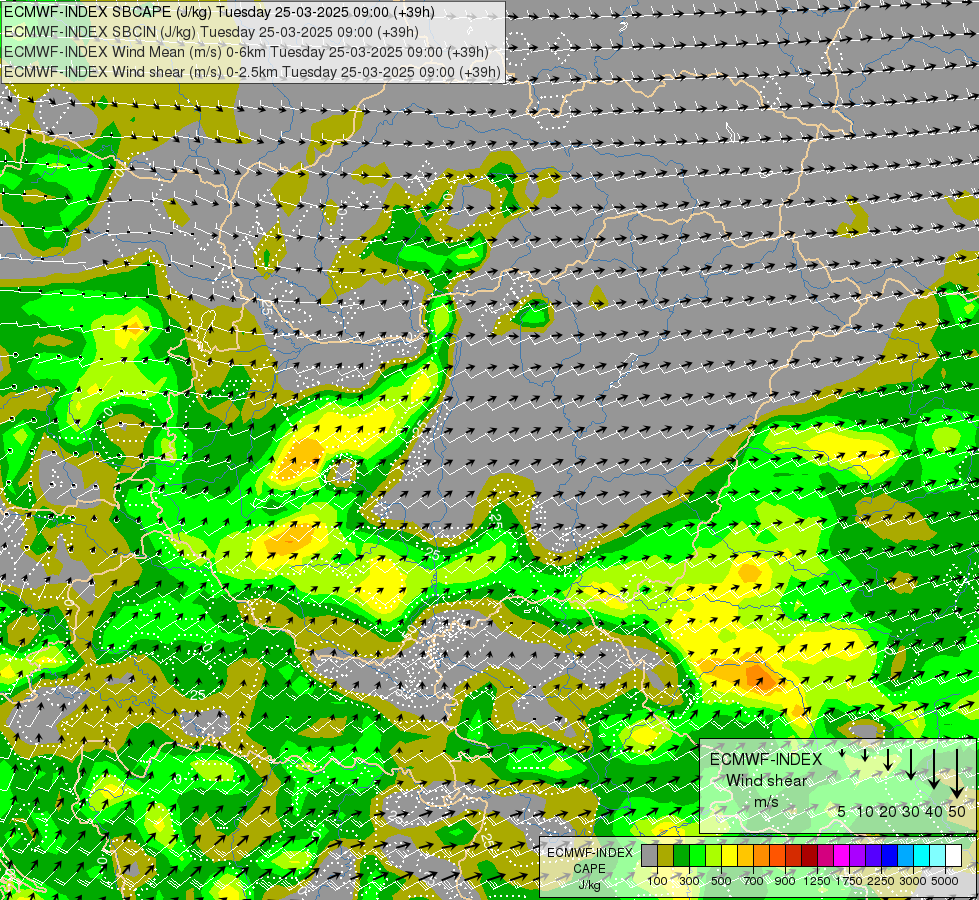979x900 pixels.
Task: Click the Wind shear 0-2.5km title line
Action: click(252, 72)
